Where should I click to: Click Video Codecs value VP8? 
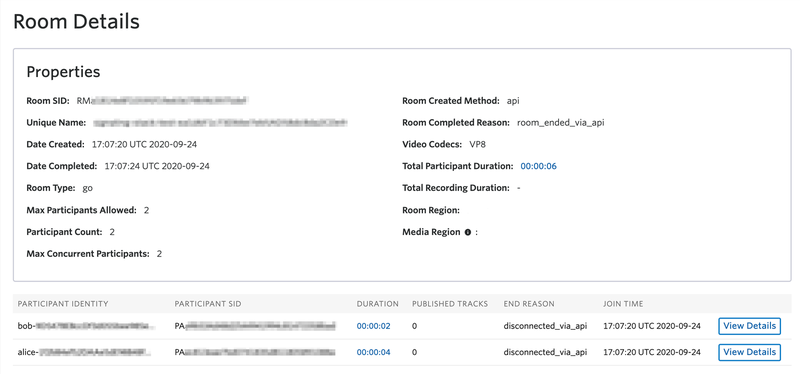pyautogui.click(x=478, y=144)
